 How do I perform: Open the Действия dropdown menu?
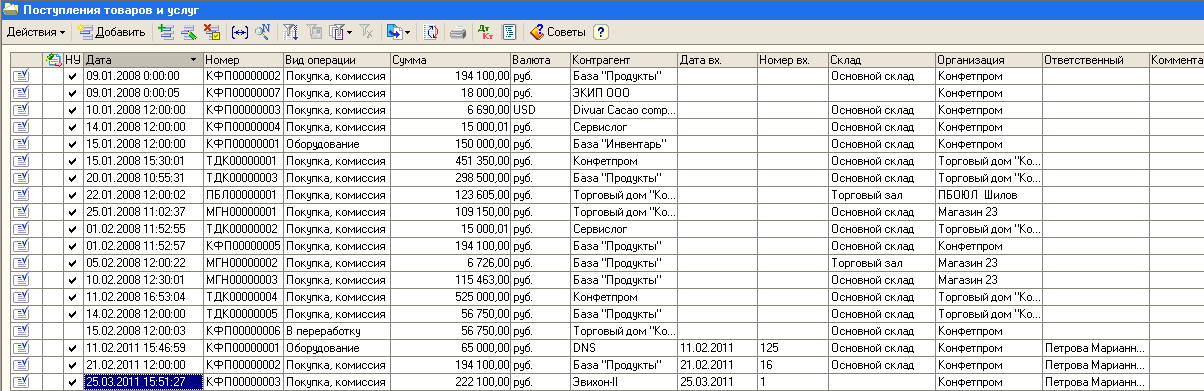coord(36,32)
